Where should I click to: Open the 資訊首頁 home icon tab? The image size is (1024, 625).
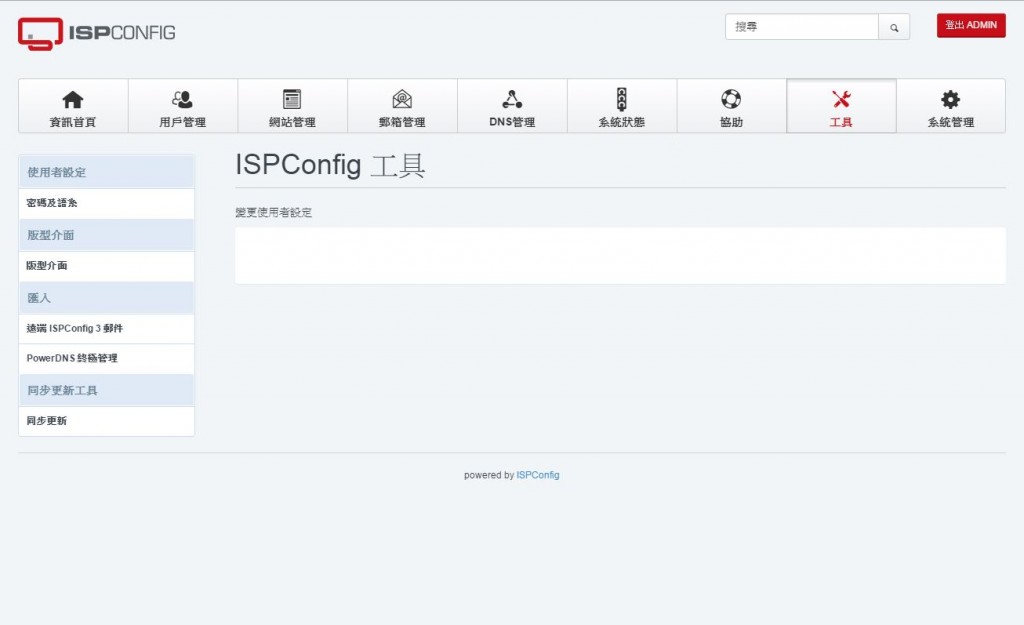tap(73, 106)
